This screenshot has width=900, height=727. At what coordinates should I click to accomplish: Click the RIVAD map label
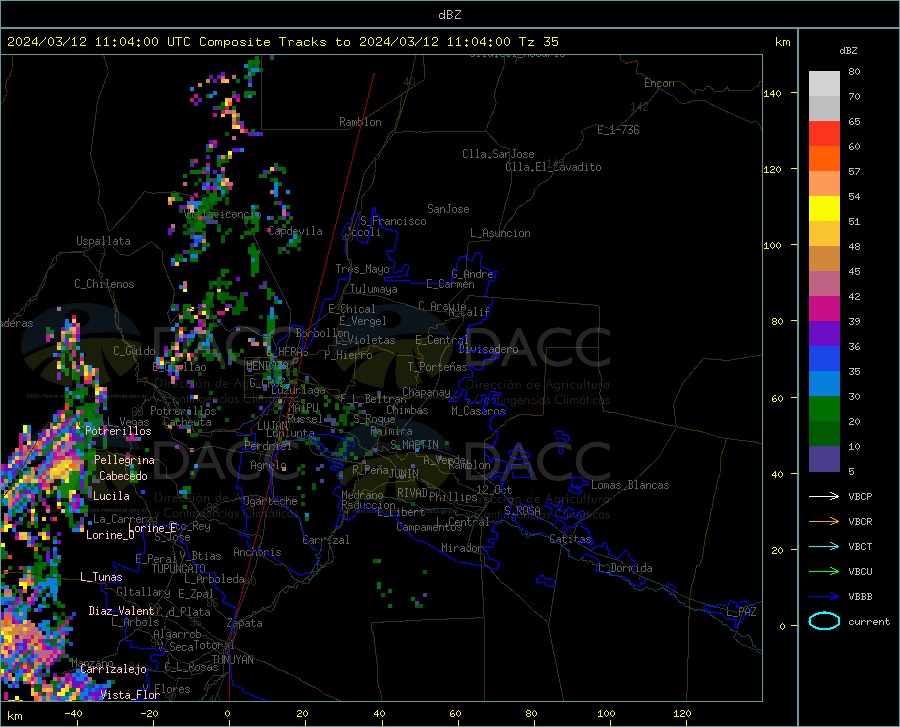pos(412,493)
